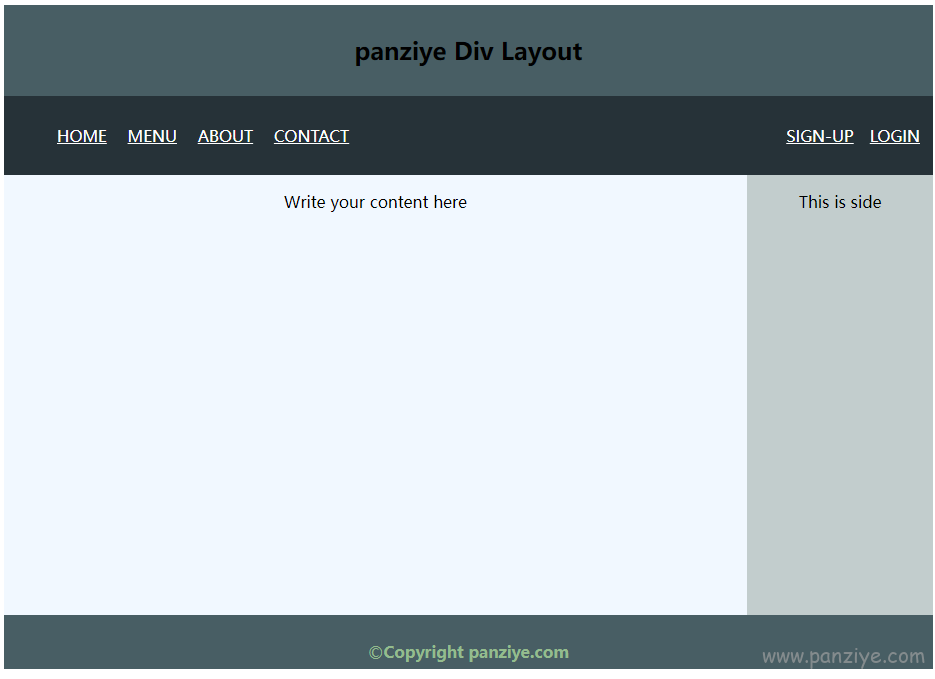Open the HOME navigation link

tap(82, 137)
